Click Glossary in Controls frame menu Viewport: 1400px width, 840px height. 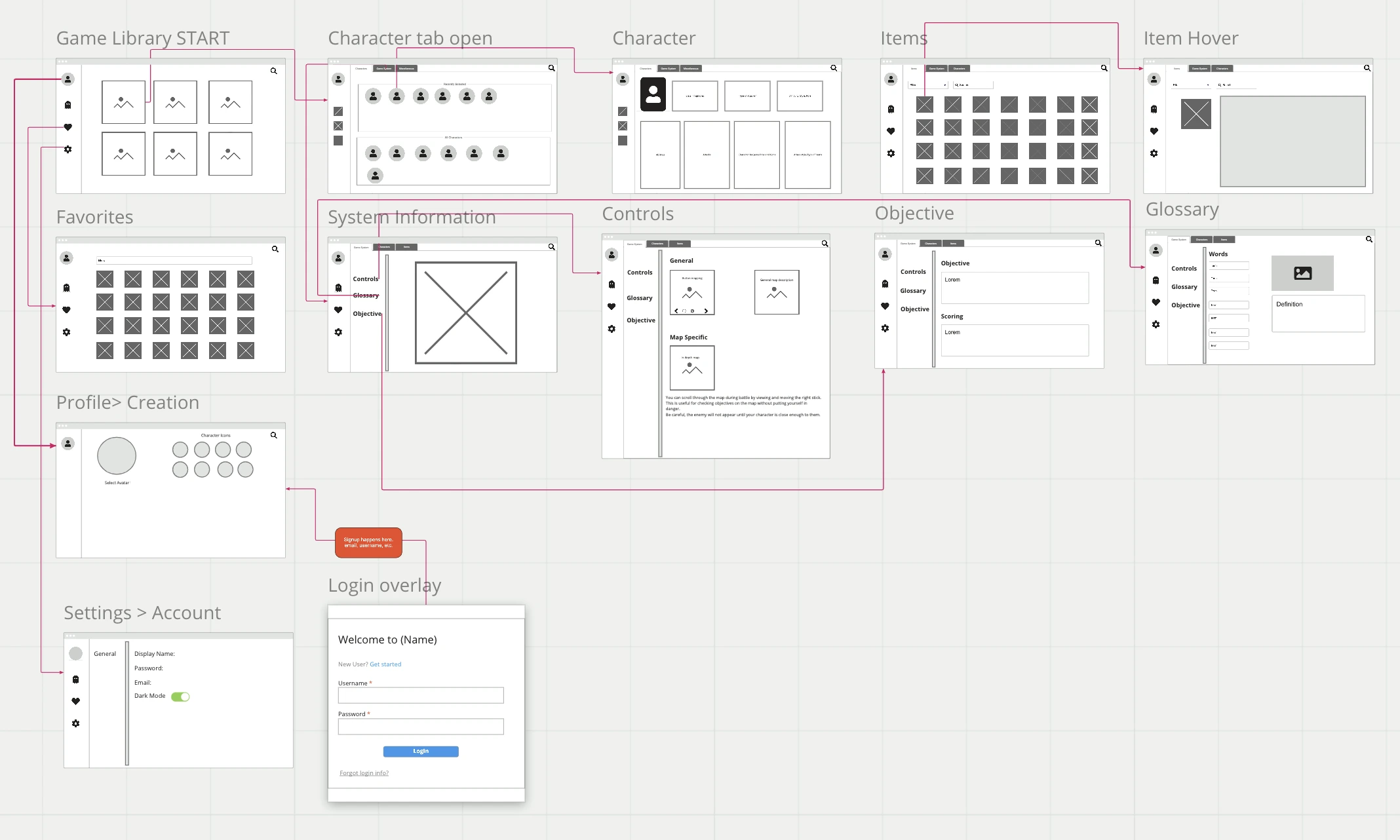(639, 298)
